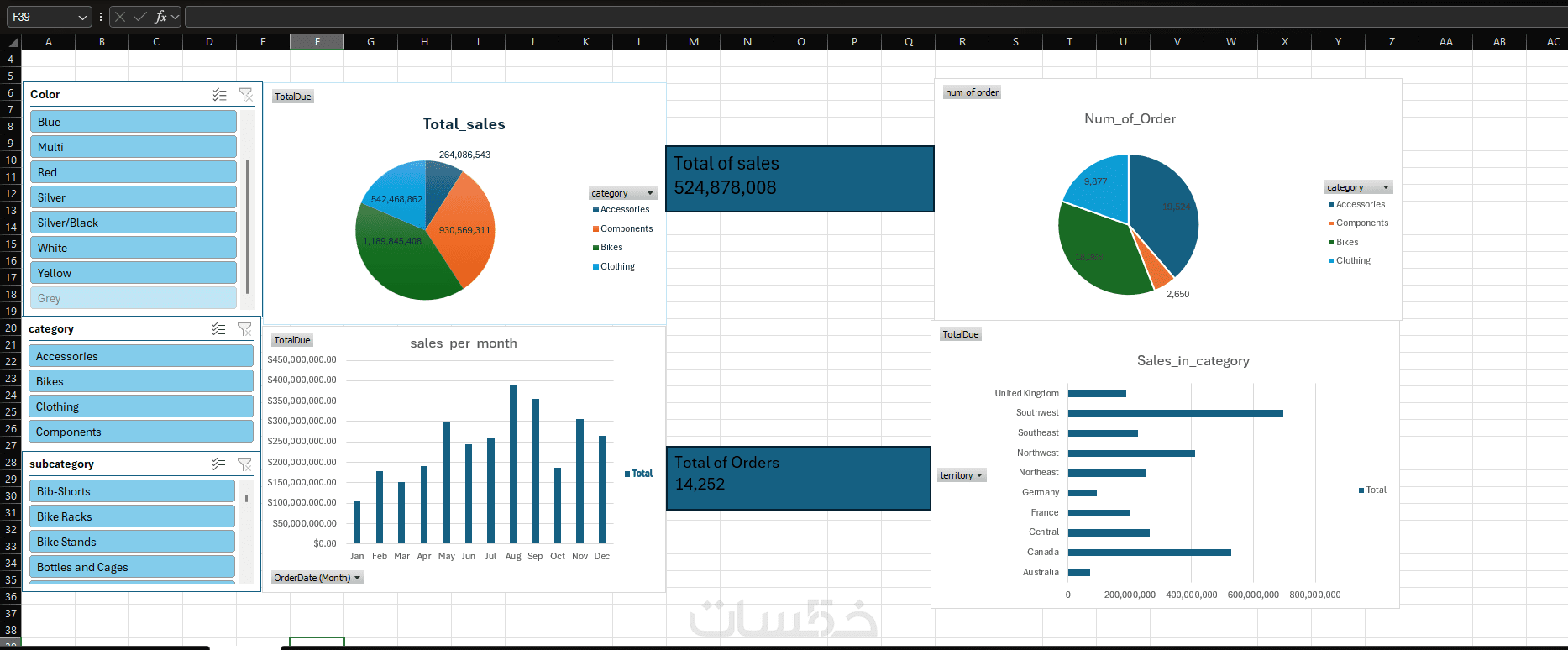Image resolution: width=1568 pixels, height=650 pixels.
Task: Toggle the Blue color slicer item
Action: (134, 122)
